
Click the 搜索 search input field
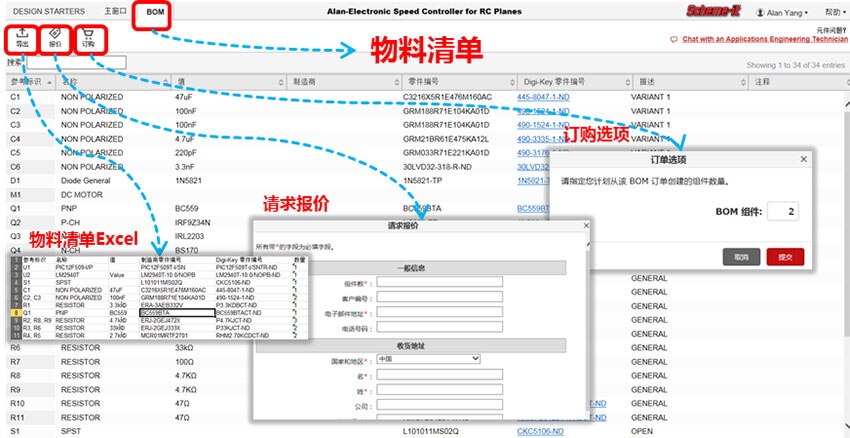76,62
